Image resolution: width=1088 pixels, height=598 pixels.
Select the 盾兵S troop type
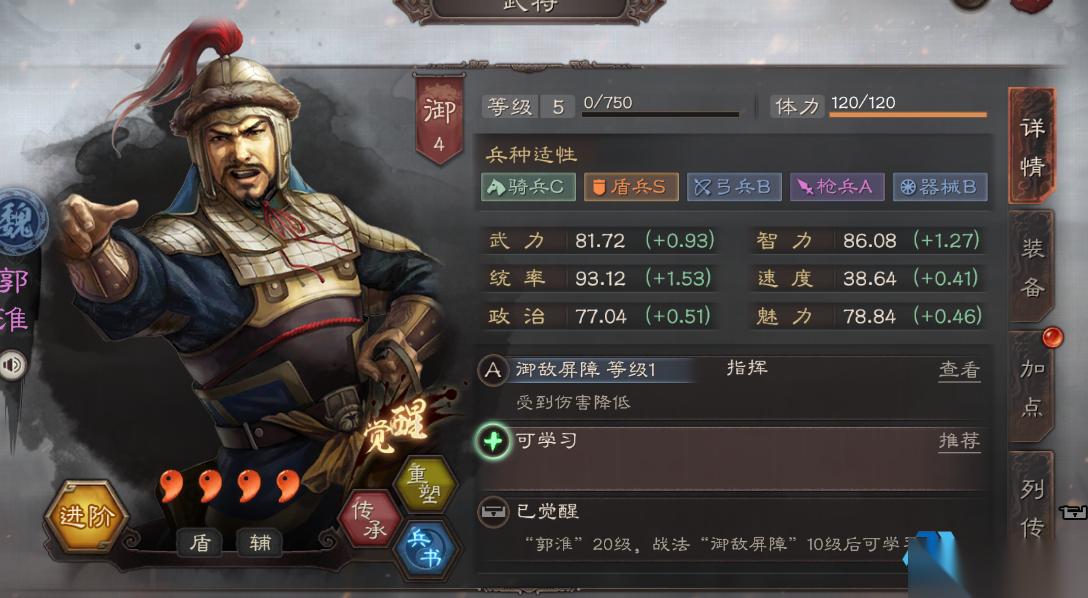631,187
